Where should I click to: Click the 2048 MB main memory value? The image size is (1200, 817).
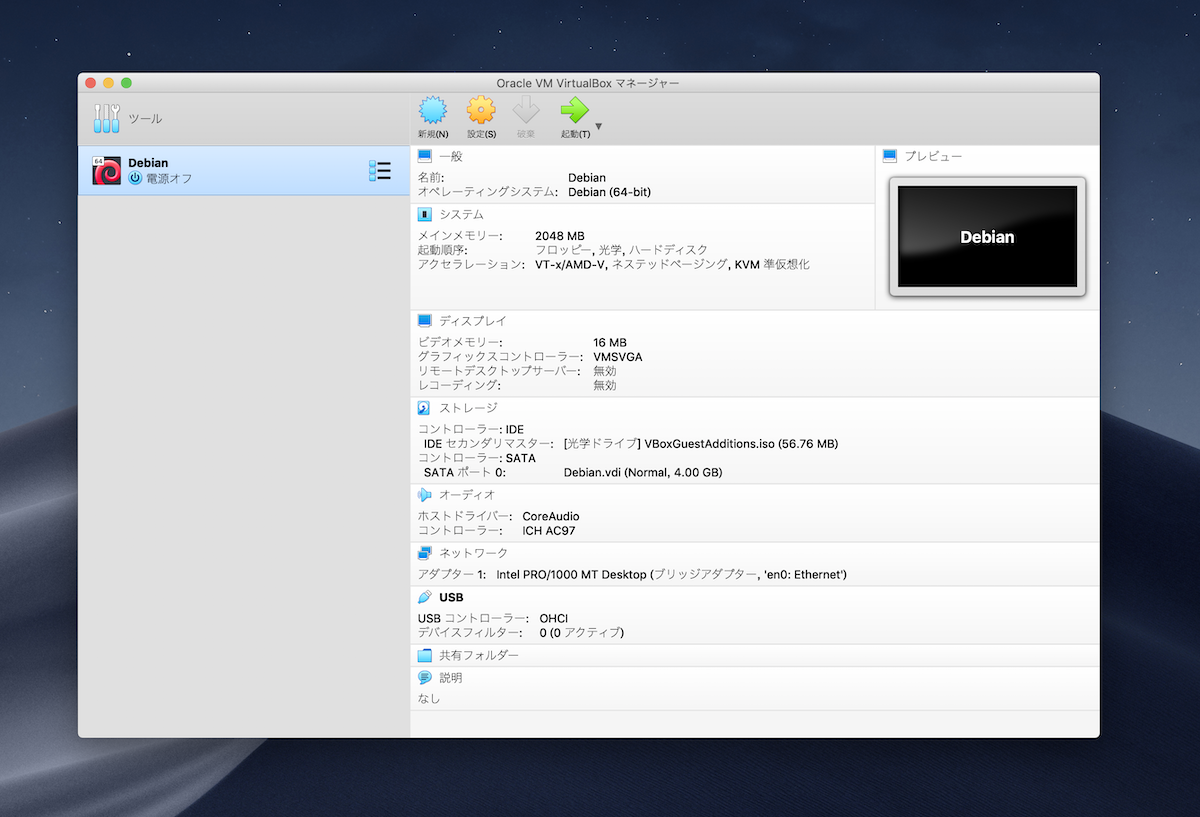[559, 236]
